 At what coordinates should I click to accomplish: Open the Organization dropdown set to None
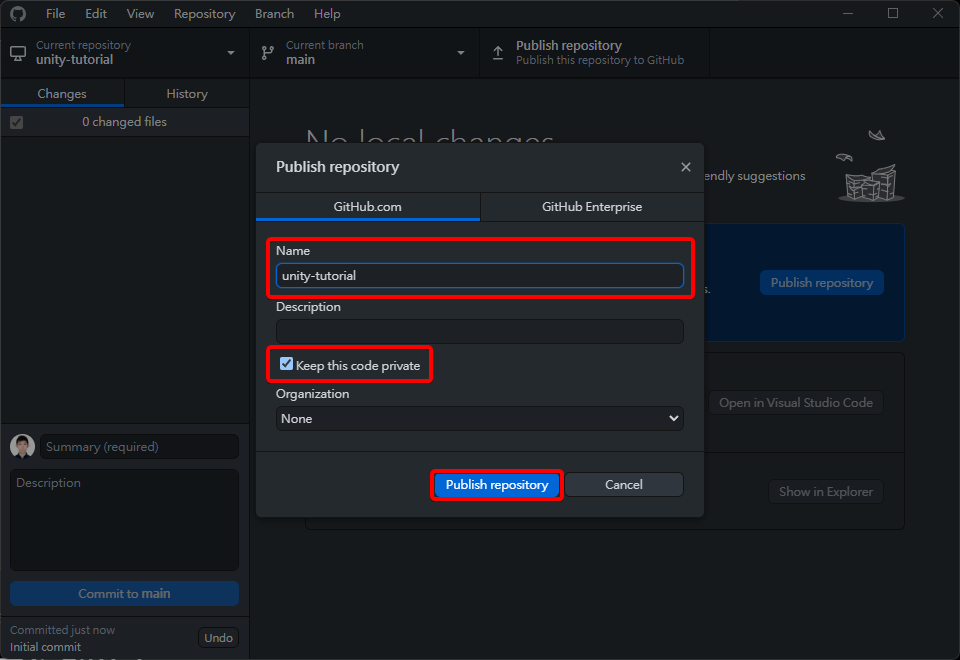(479, 419)
